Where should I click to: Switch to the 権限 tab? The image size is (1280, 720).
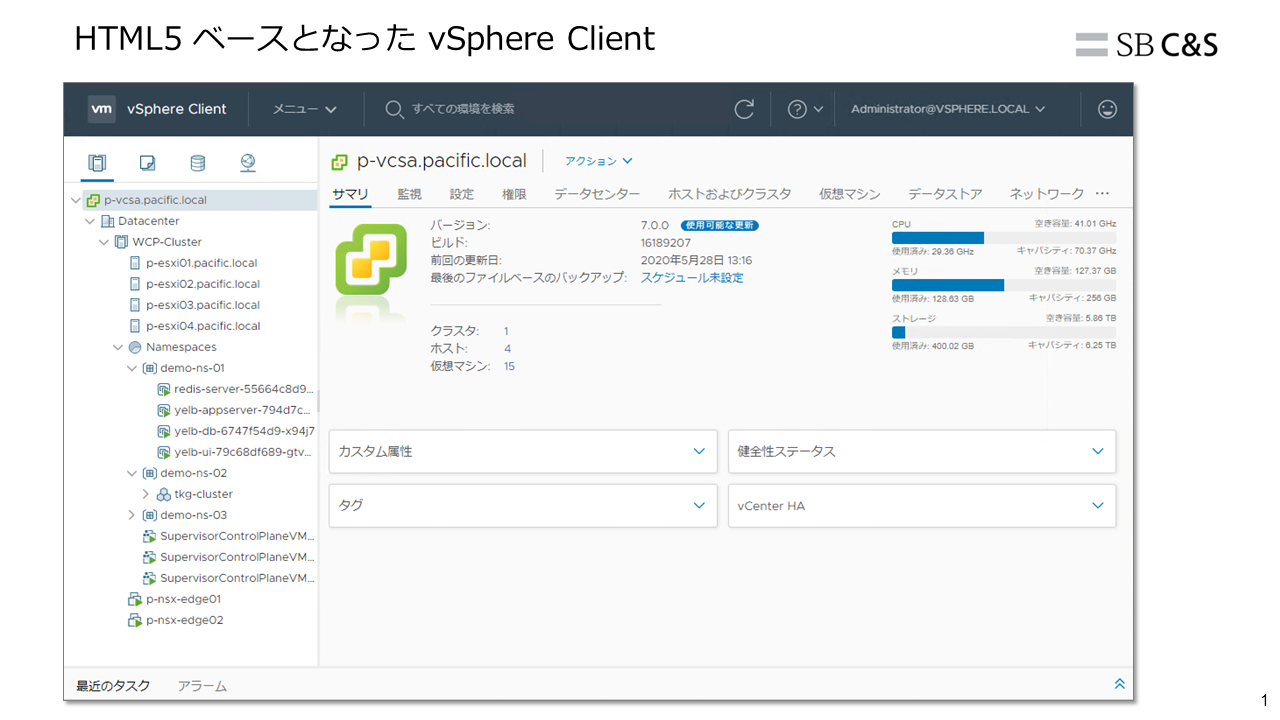tap(514, 194)
